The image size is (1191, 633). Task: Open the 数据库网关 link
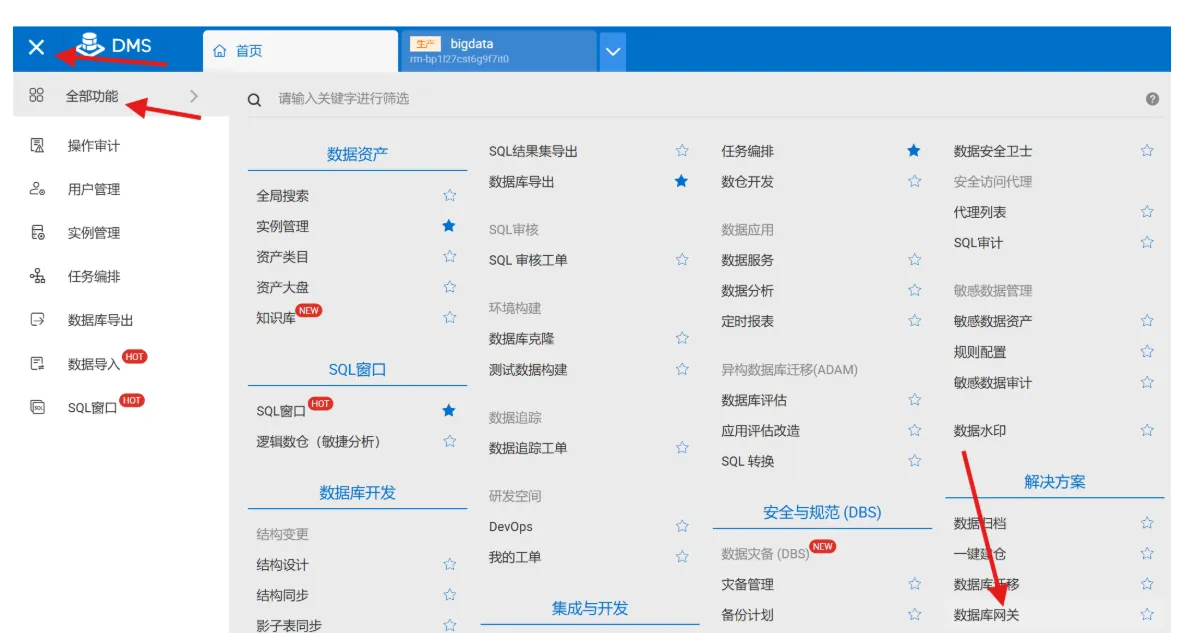[x=986, y=615]
